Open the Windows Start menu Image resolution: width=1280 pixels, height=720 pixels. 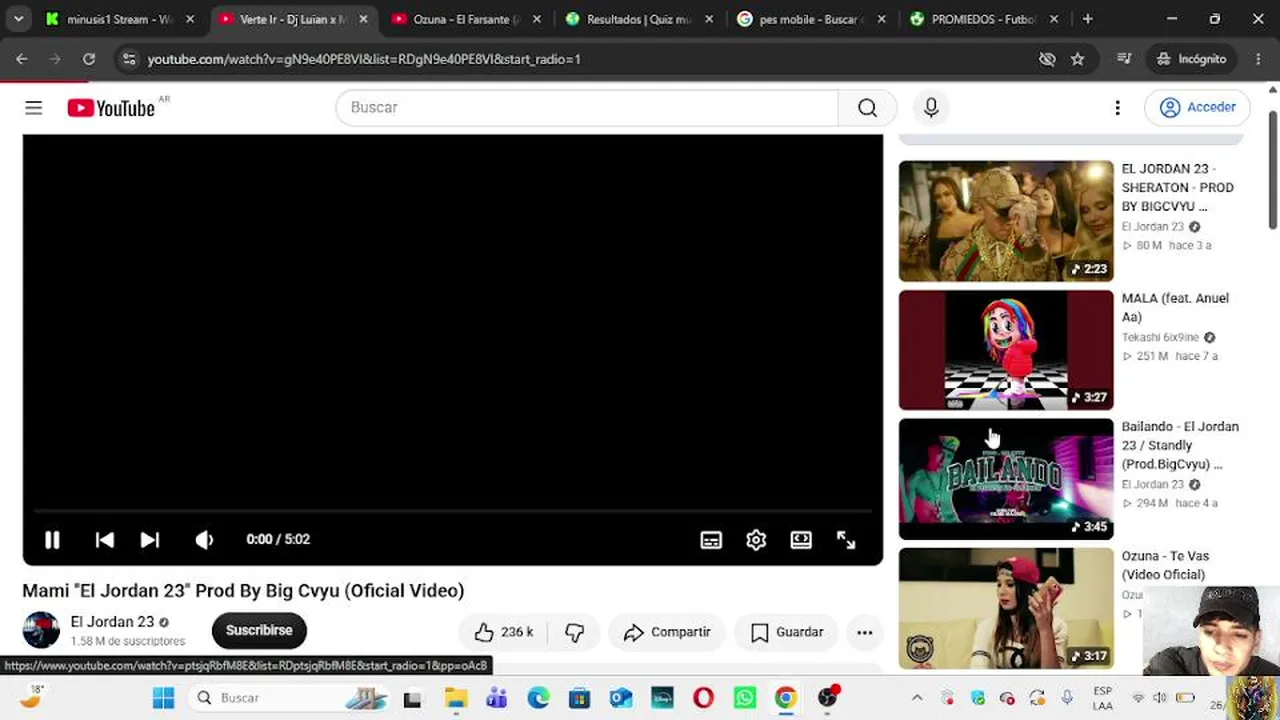point(163,698)
